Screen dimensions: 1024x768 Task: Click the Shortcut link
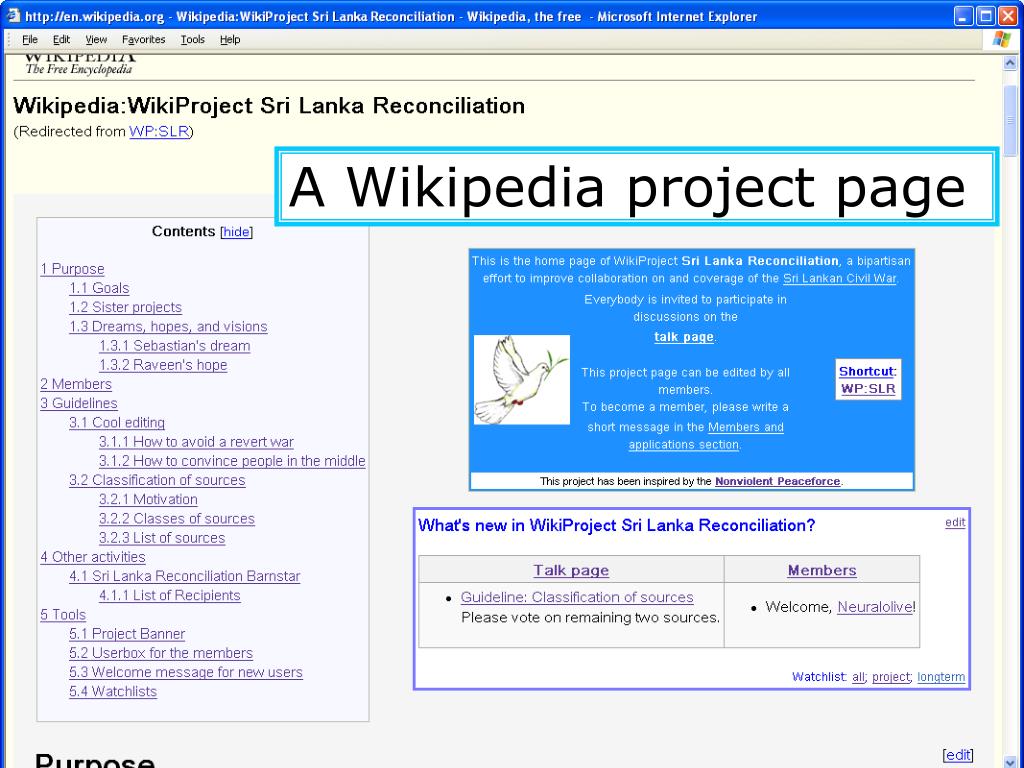click(866, 371)
